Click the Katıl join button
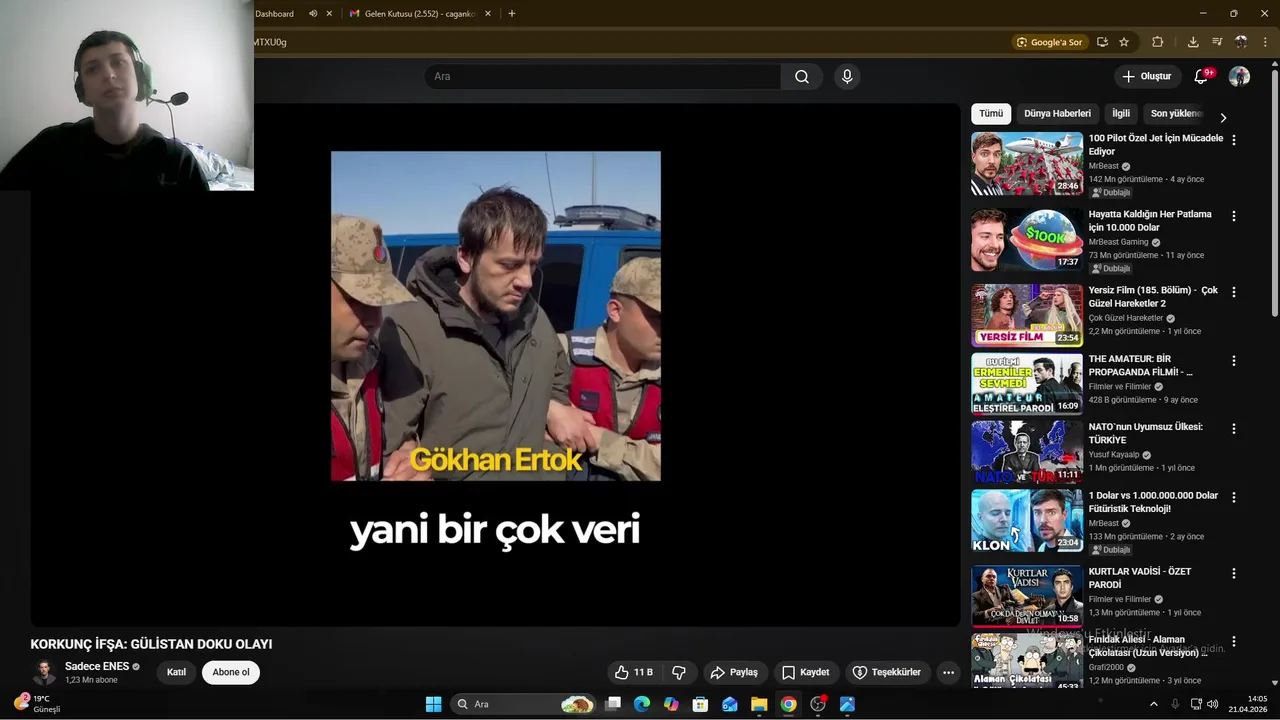Screen dimensions: 1280x720 click(176, 672)
